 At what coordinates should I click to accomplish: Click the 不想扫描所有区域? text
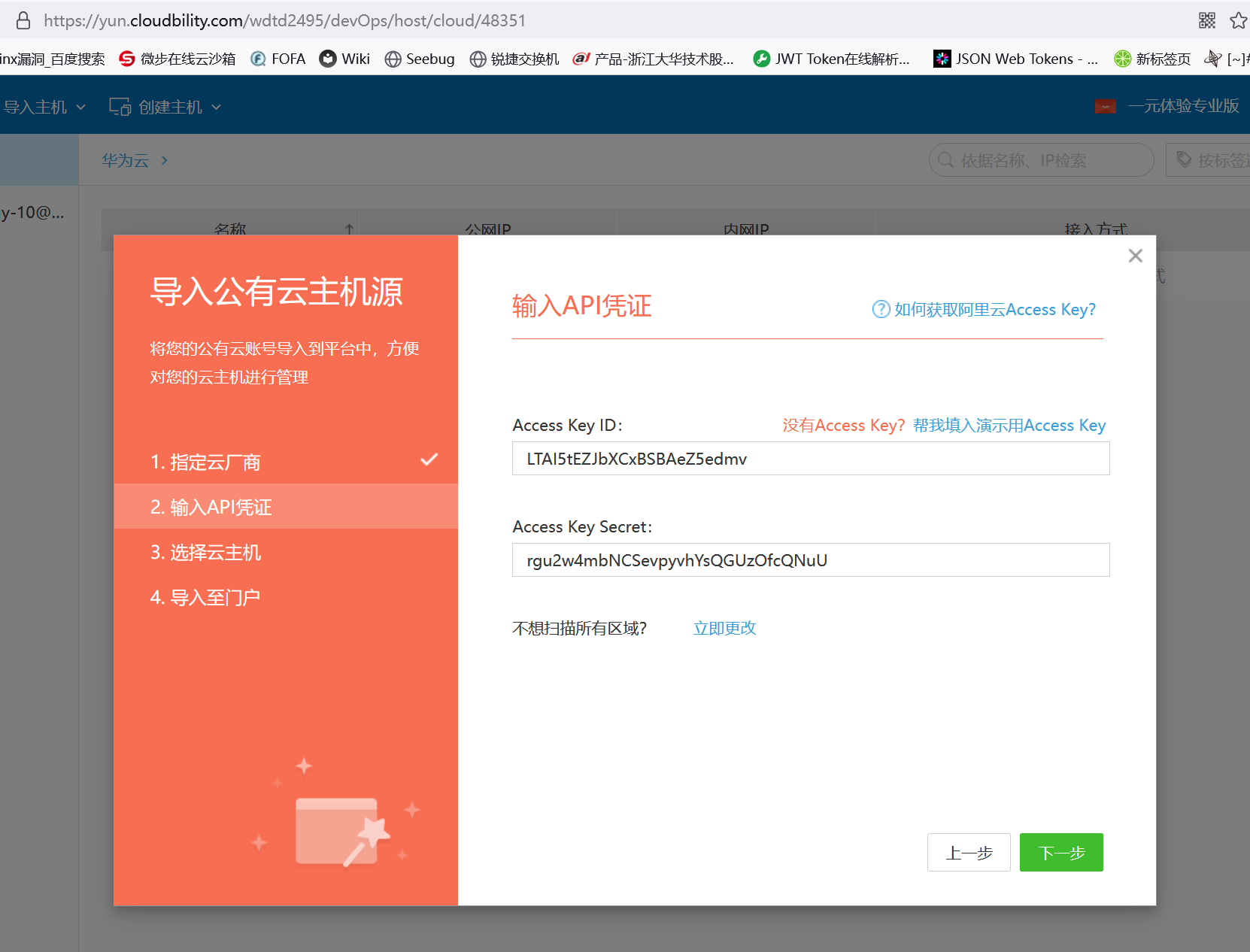click(580, 628)
